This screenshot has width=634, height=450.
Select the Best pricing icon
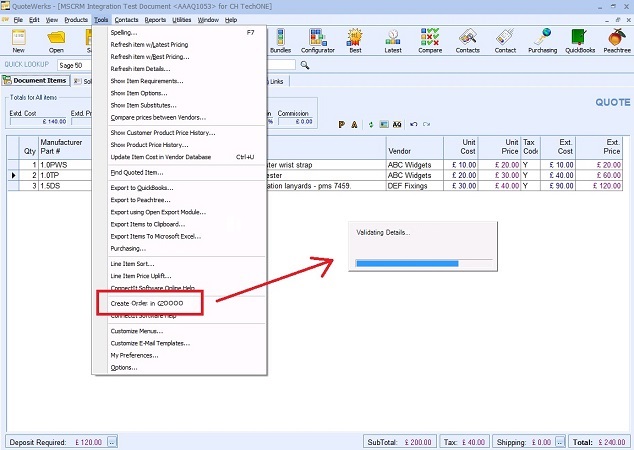click(x=355, y=40)
